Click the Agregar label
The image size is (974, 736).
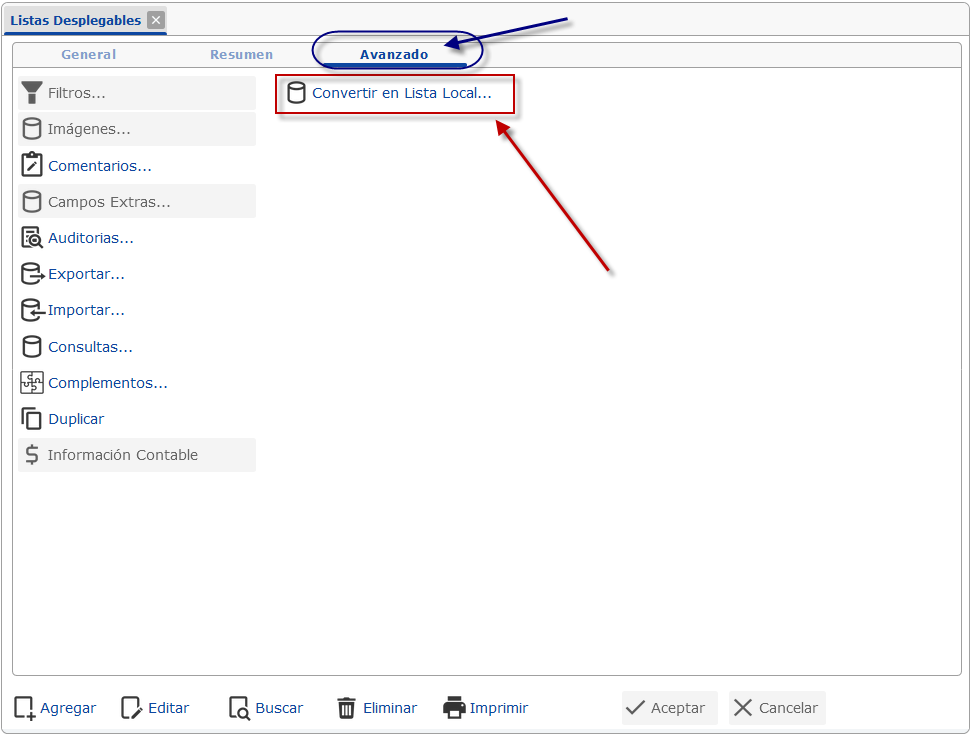pyautogui.click(x=68, y=708)
